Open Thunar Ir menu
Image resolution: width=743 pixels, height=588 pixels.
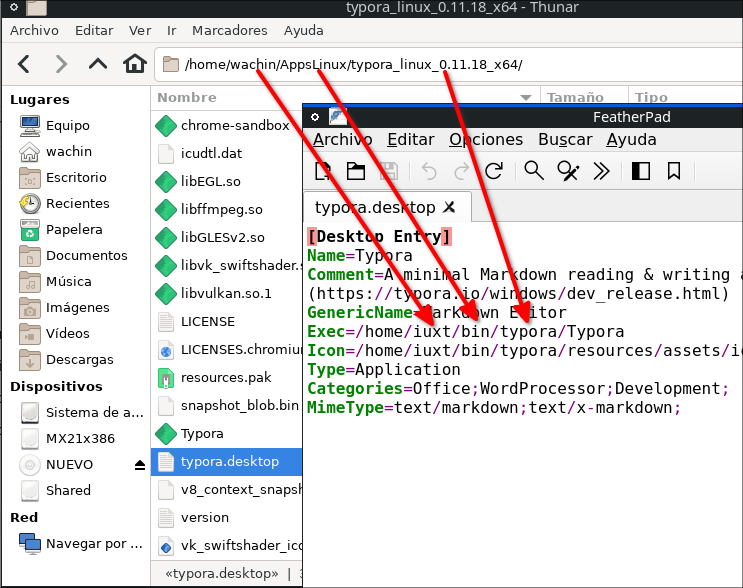[x=172, y=31]
